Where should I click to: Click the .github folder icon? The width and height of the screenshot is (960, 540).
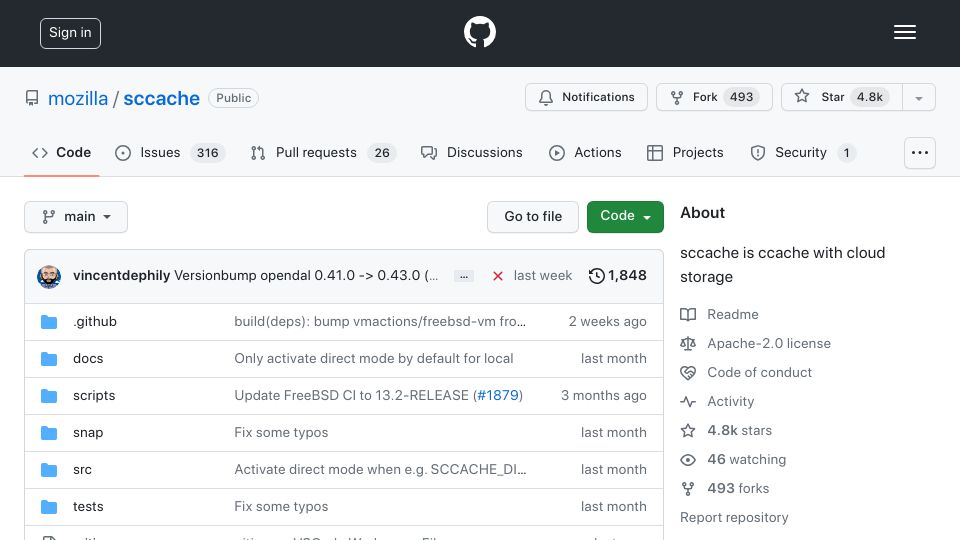point(49,322)
